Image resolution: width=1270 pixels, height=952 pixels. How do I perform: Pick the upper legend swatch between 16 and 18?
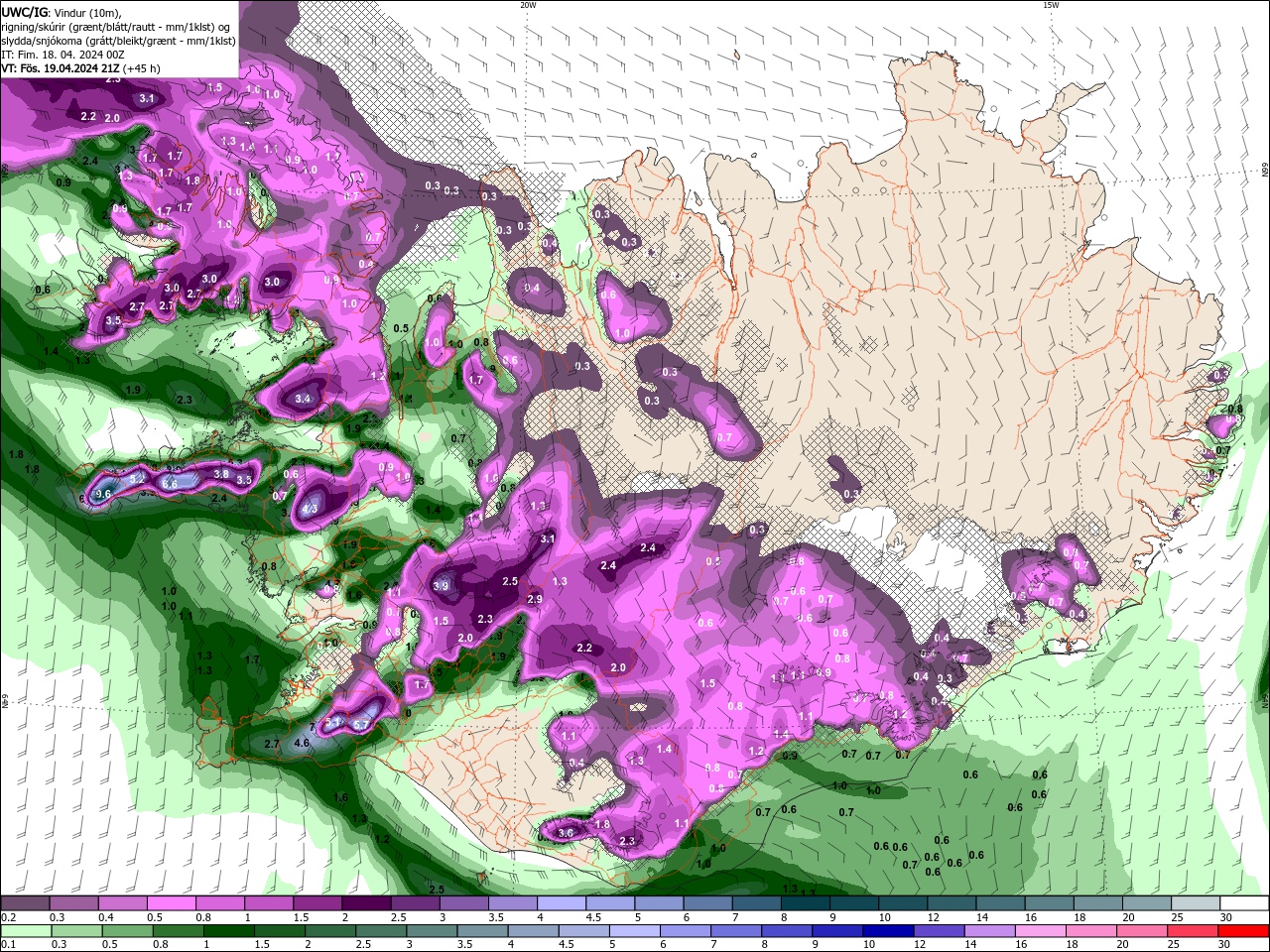[1049, 903]
